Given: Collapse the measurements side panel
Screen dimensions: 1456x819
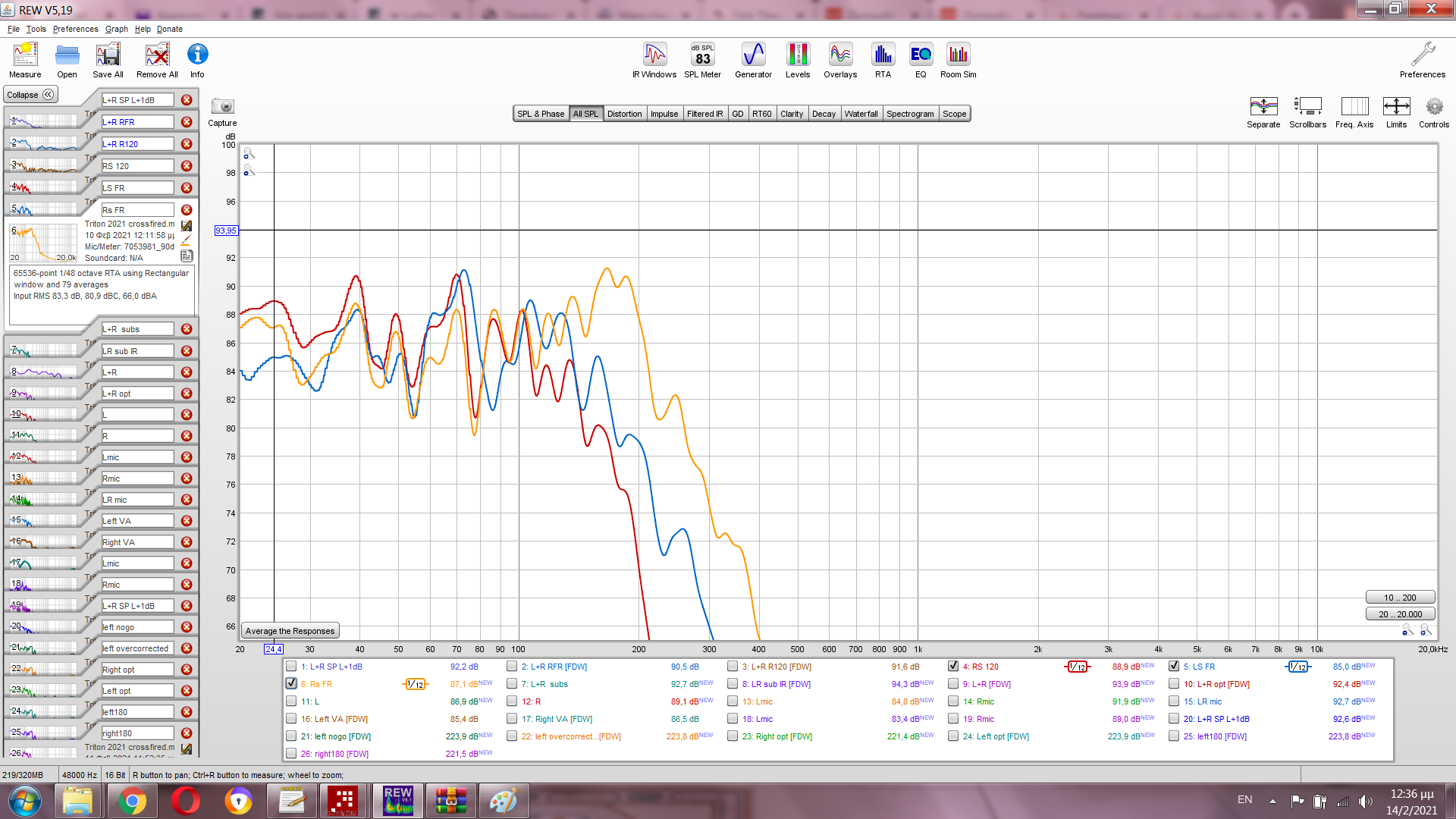Looking at the screenshot, I should [30, 95].
